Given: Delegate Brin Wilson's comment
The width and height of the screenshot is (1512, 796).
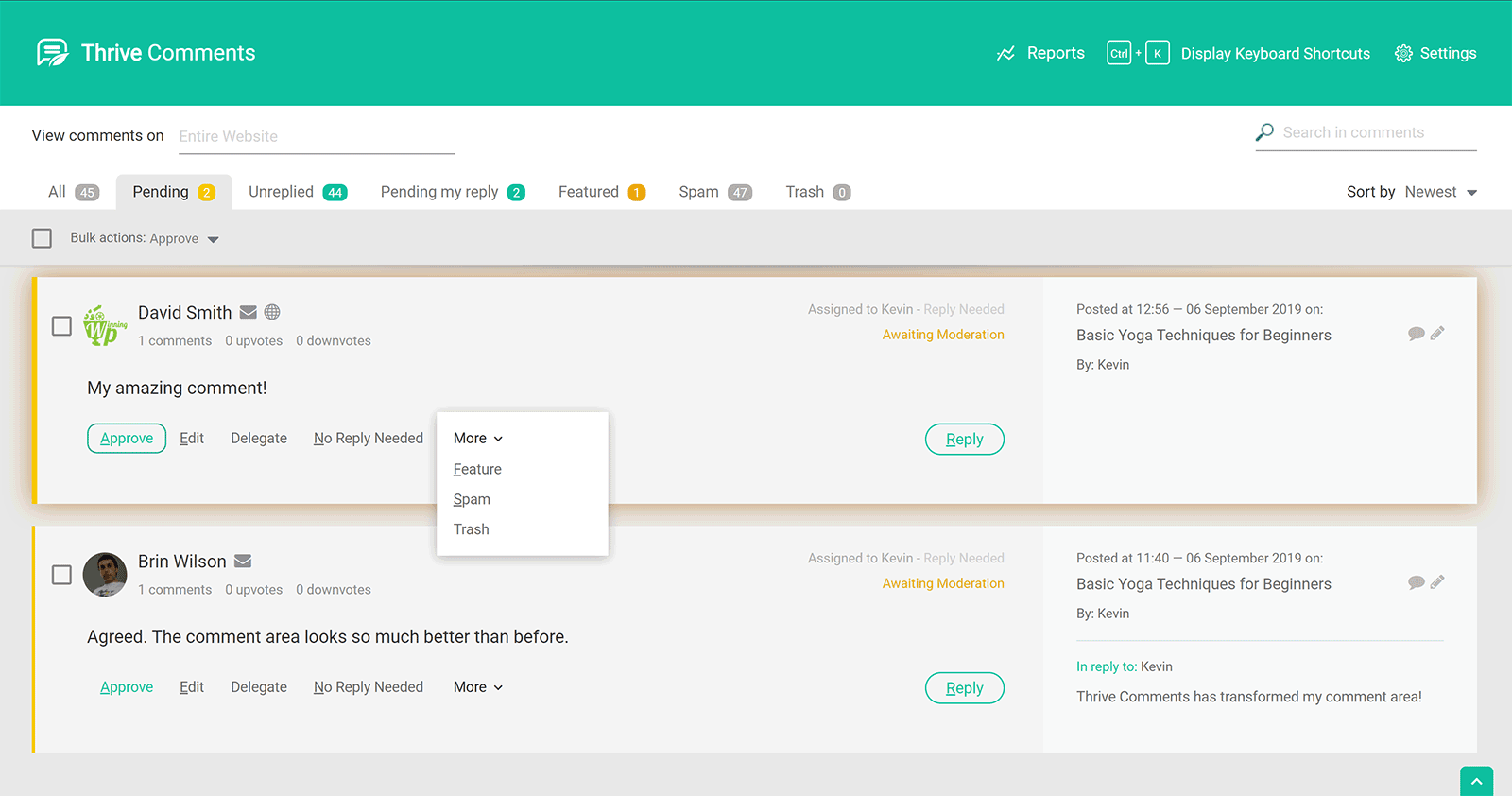Looking at the screenshot, I should pos(259,687).
